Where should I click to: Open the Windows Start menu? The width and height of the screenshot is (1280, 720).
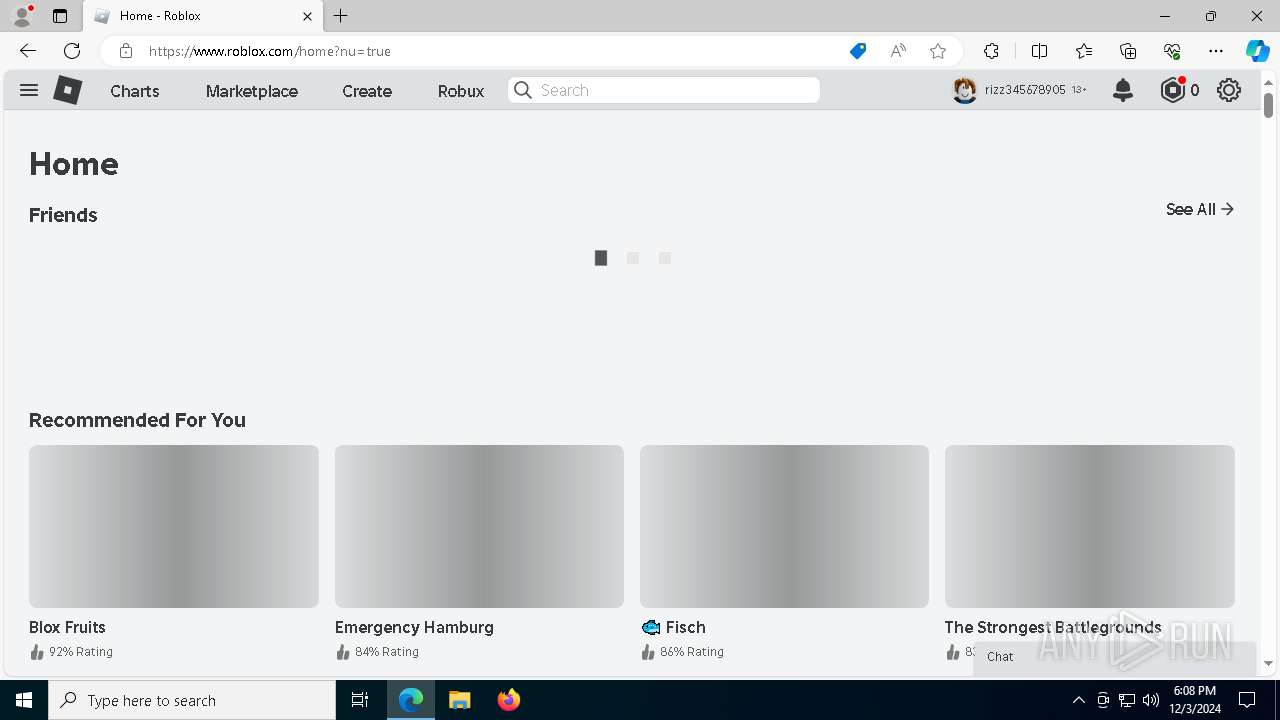coord(24,700)
